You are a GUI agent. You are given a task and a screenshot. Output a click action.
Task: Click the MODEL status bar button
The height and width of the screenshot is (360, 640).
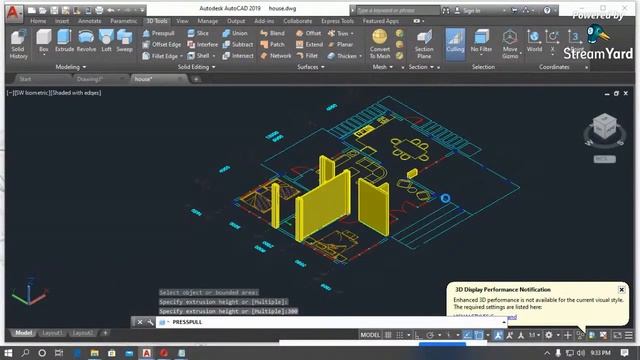(x=370, y=335)
